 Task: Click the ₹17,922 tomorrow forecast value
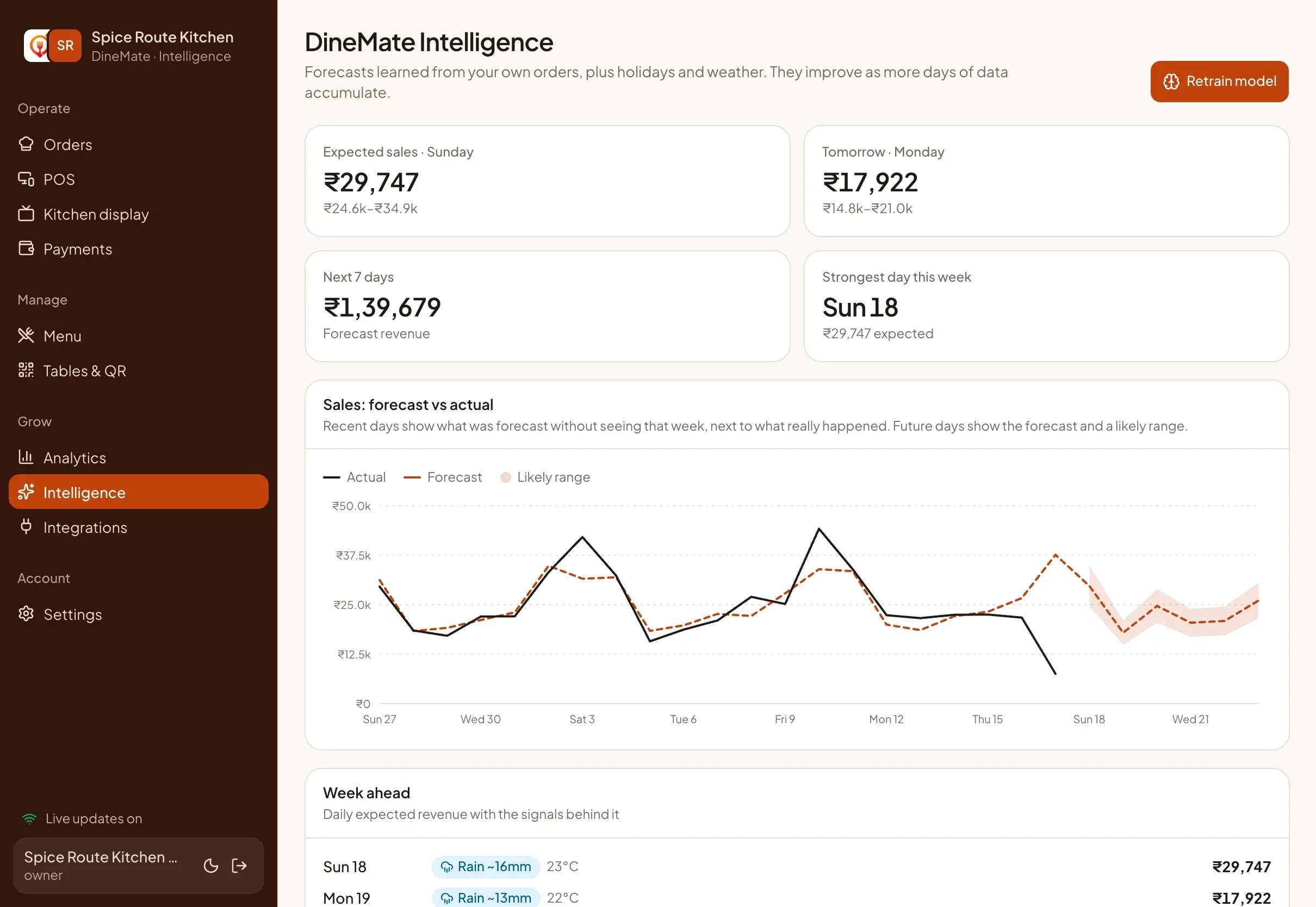[x=870, y=182]
